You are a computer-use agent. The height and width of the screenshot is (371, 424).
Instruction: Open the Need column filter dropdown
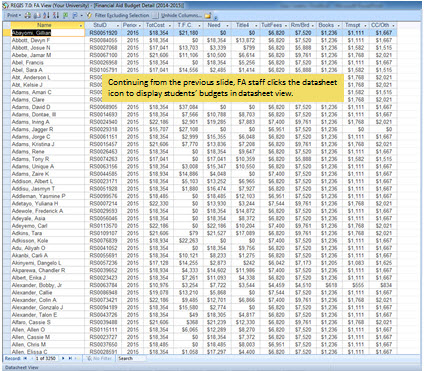tap(227, 26)
